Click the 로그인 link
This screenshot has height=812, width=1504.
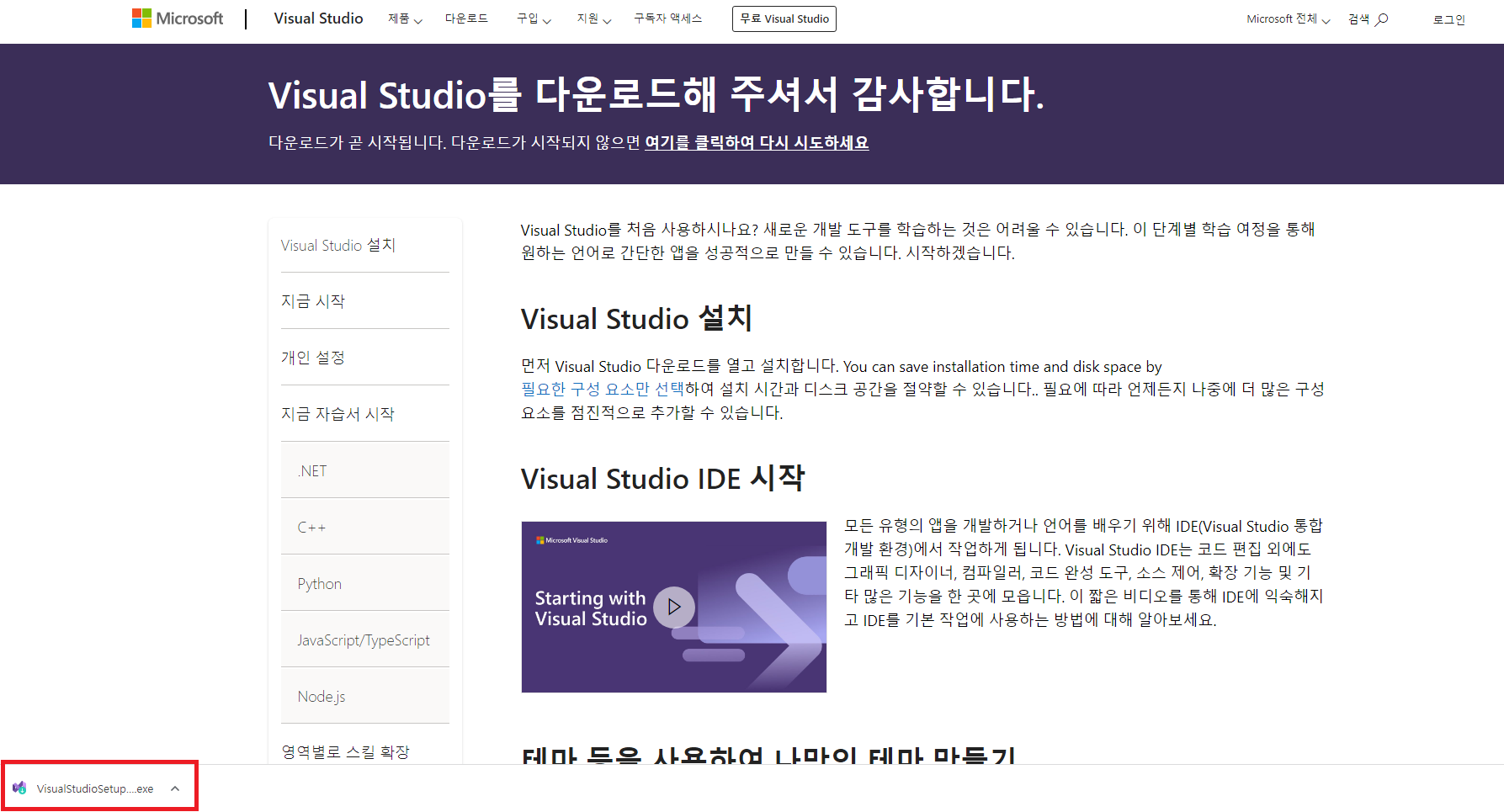tap(1449, 19)
